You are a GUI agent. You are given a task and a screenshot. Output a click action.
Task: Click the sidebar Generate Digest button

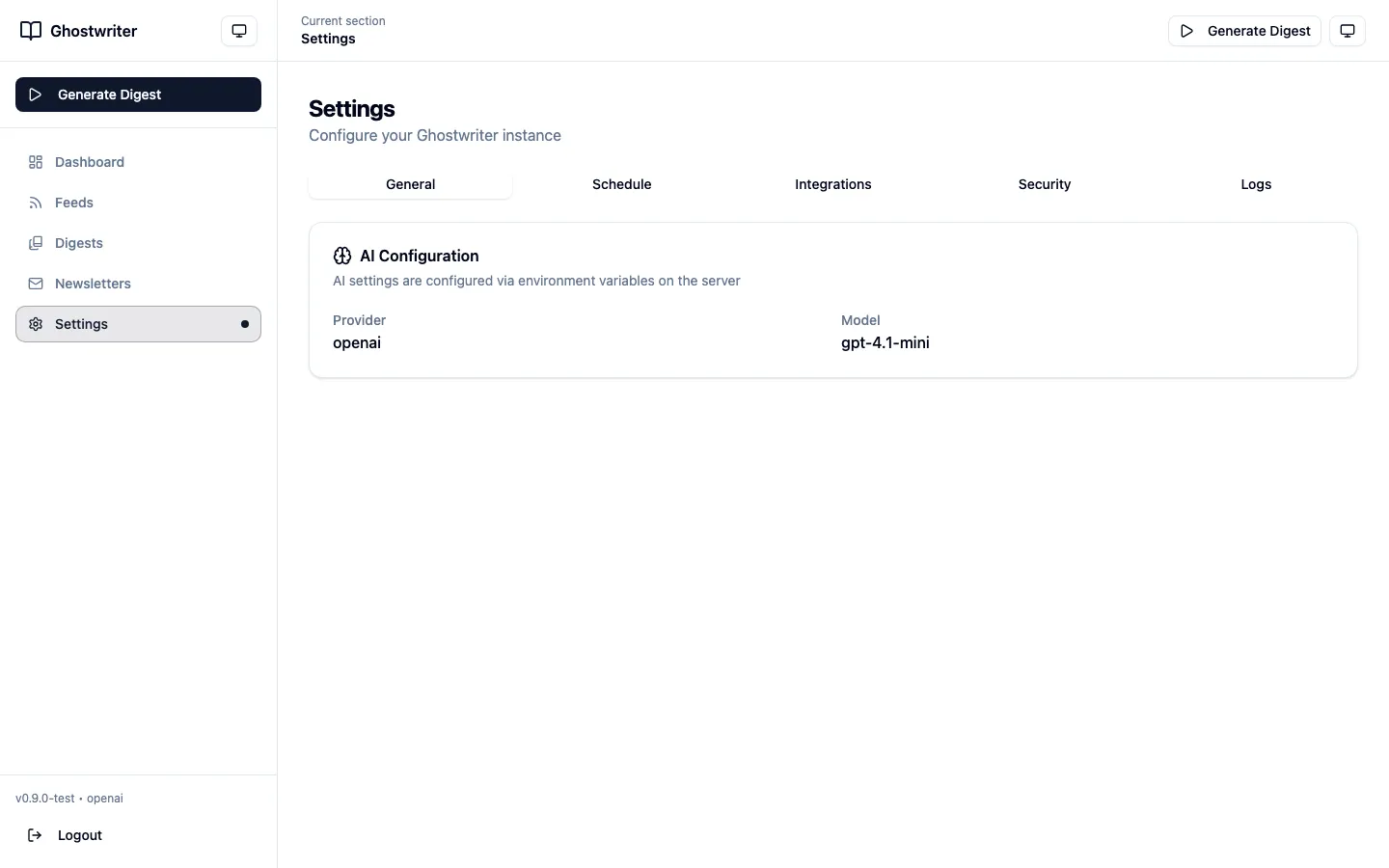click(x=138, y=95)
